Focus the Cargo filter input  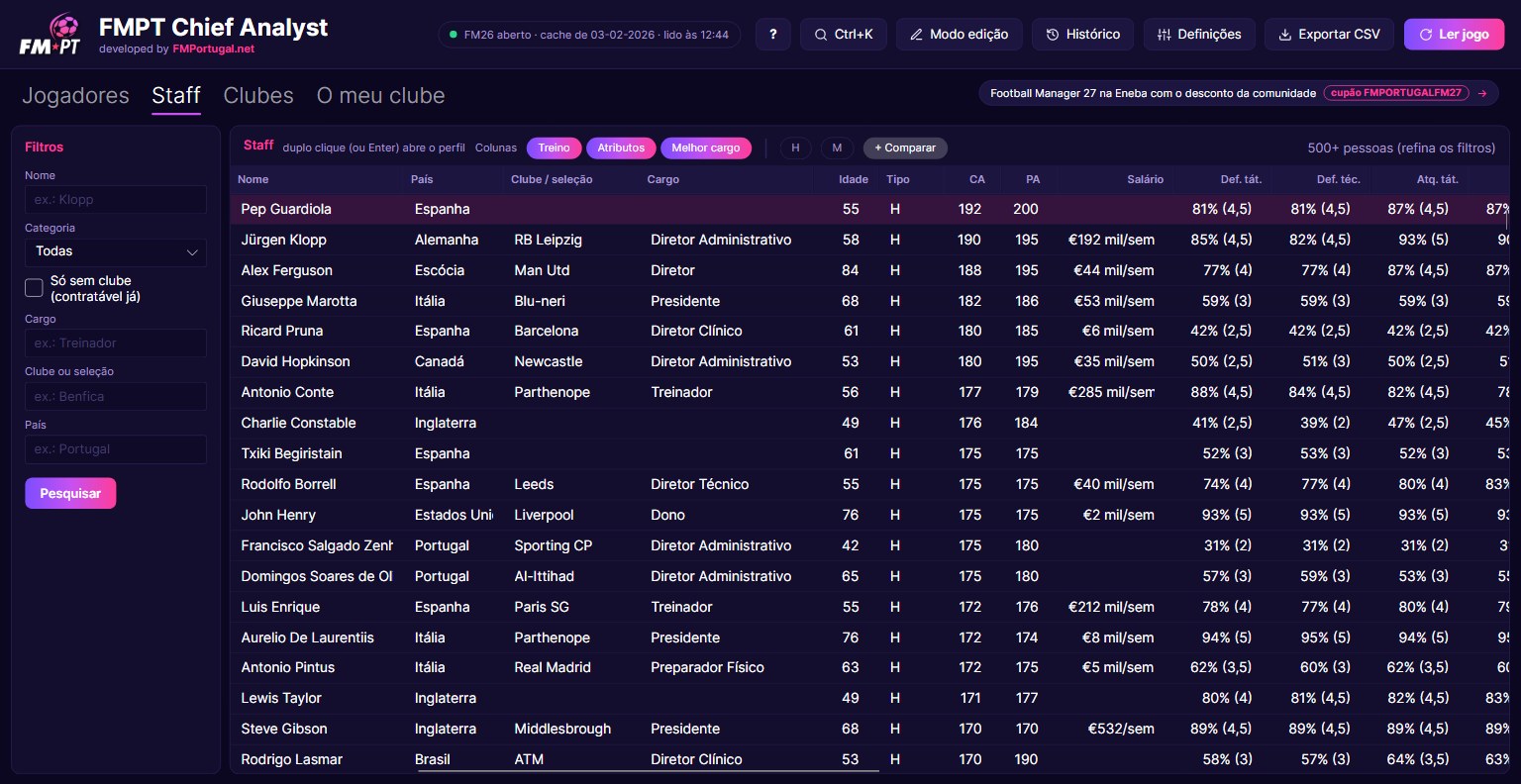coord(116,343)
